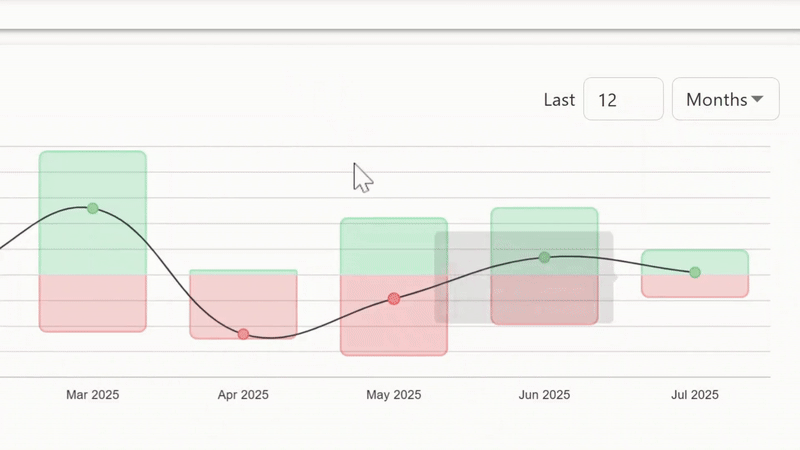The image size is (800, 450).
Task: Click the Jul 2025 green data point
Action: pyautogui.click(x=695, y=272)
